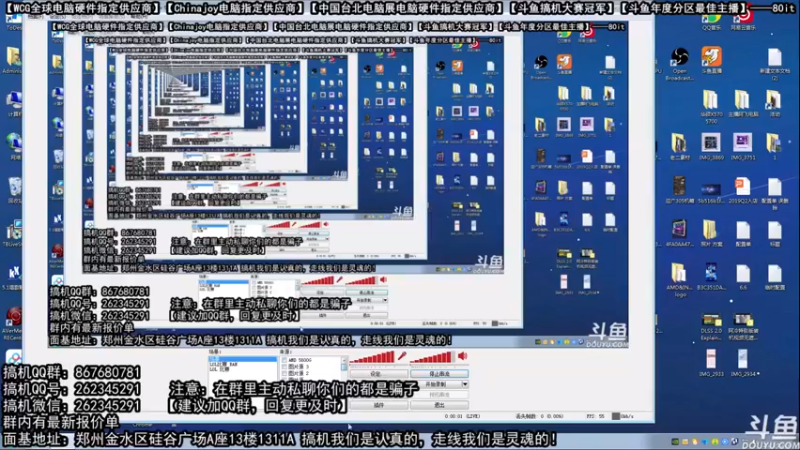Select the highlighted scene in the OBS scene list
Viewport: 800px width, 450px height.
243,359
